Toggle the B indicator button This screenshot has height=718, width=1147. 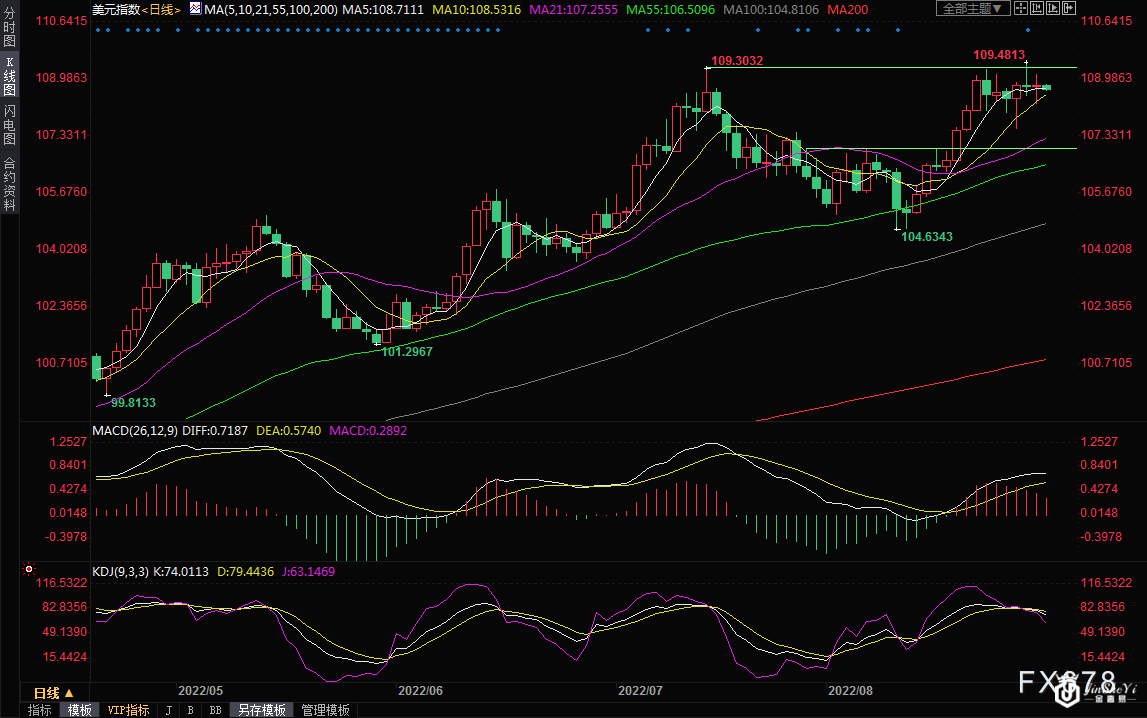click(190, 710)
